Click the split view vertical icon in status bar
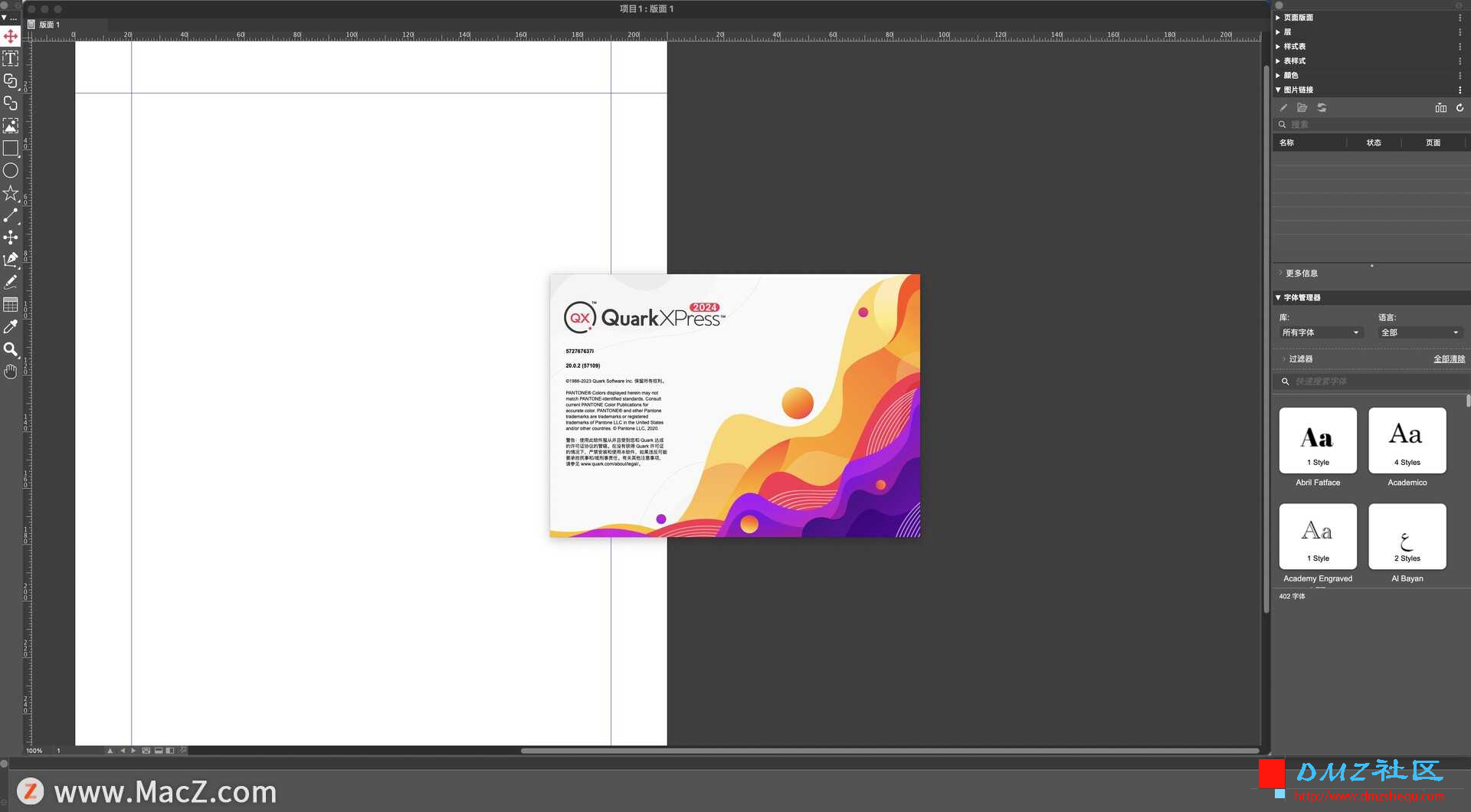The height and width of the screenshot is (812, 1471). [x=170, y=751]
